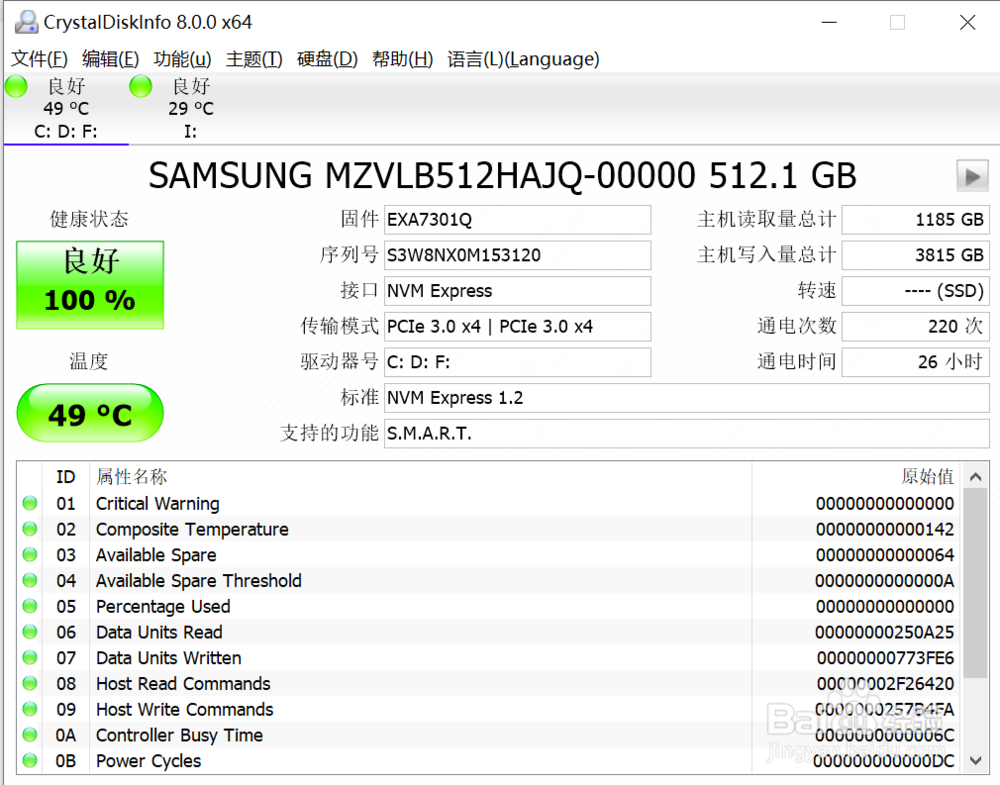The image size is (1000, 785).
Task: Click status dot for Data Units Written row
Action: tap(30, 657)
